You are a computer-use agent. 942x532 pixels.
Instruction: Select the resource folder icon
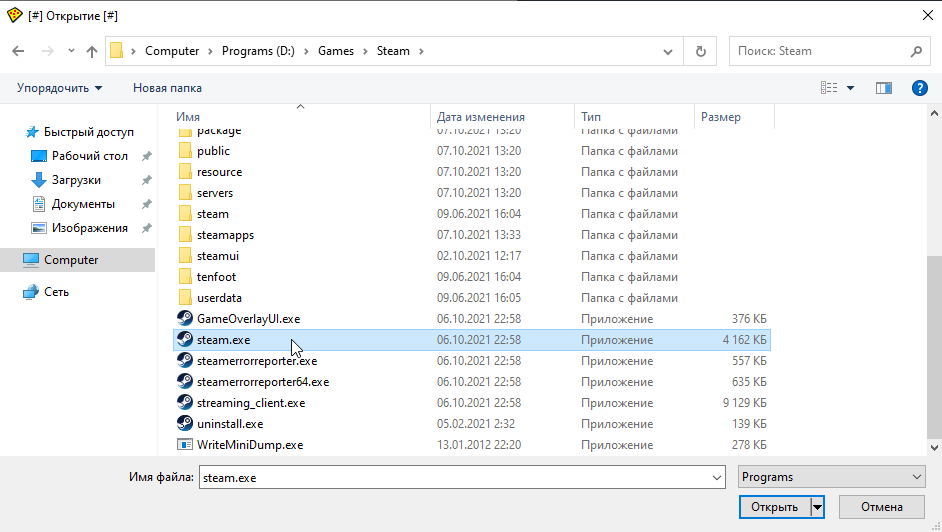tap(186, 171)
